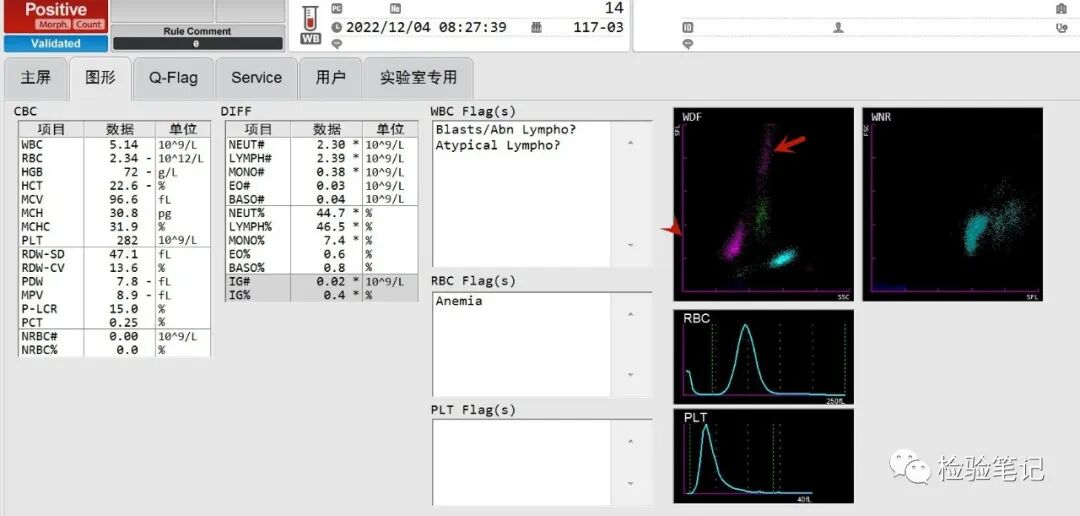Click the comment bubble icon under the date
The width and height of the screenshot is (1080, 516).
(x=336, y=43)
